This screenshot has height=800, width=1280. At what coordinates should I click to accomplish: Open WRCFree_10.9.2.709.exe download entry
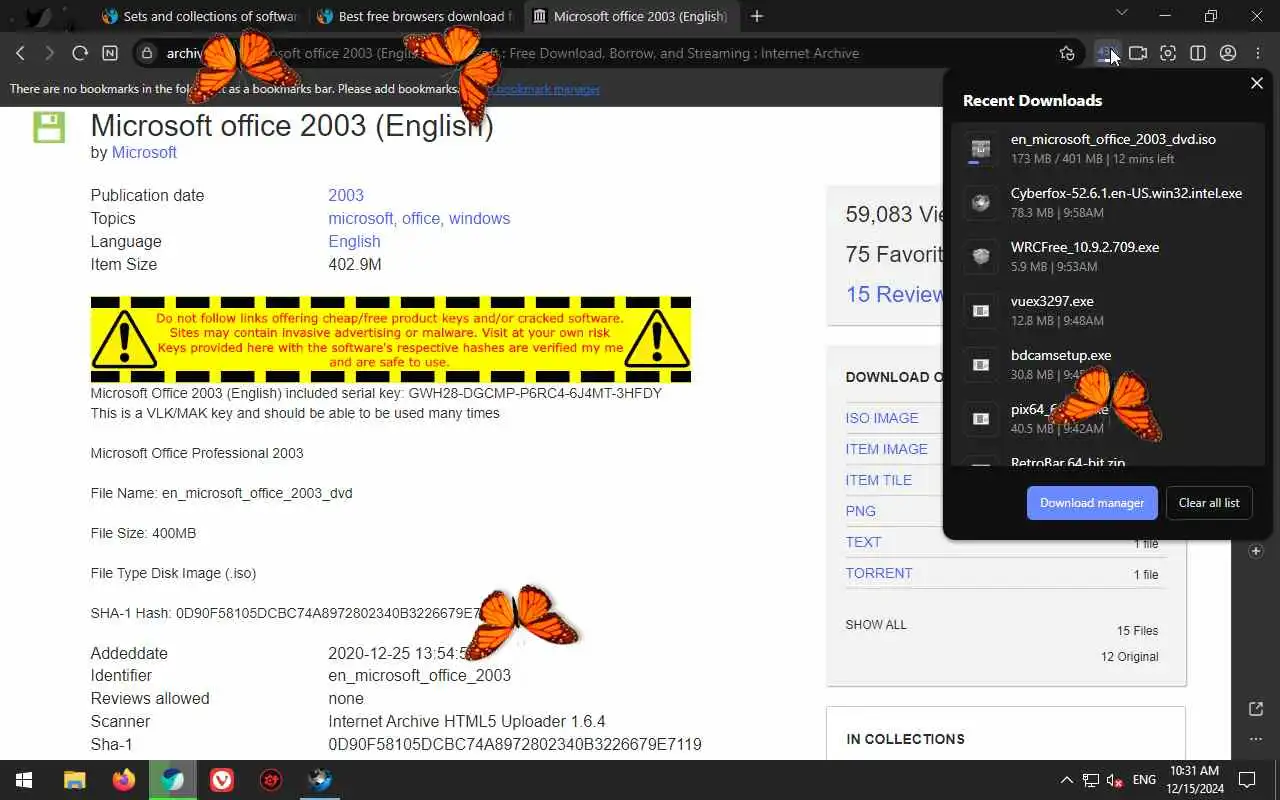(1108, 256)
